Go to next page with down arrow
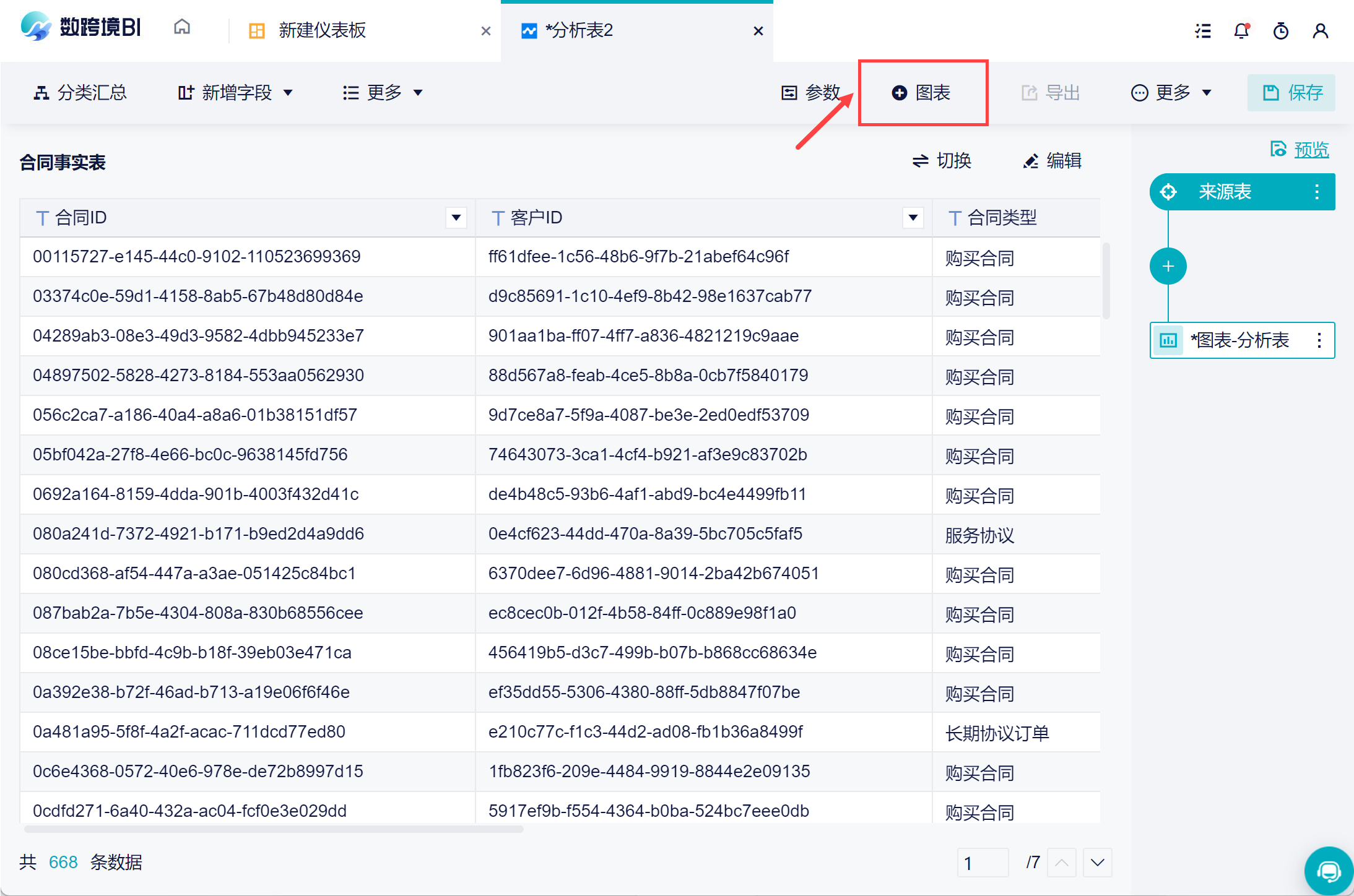The width and height of the screenshot is (1354, 896). (1098, 863)
